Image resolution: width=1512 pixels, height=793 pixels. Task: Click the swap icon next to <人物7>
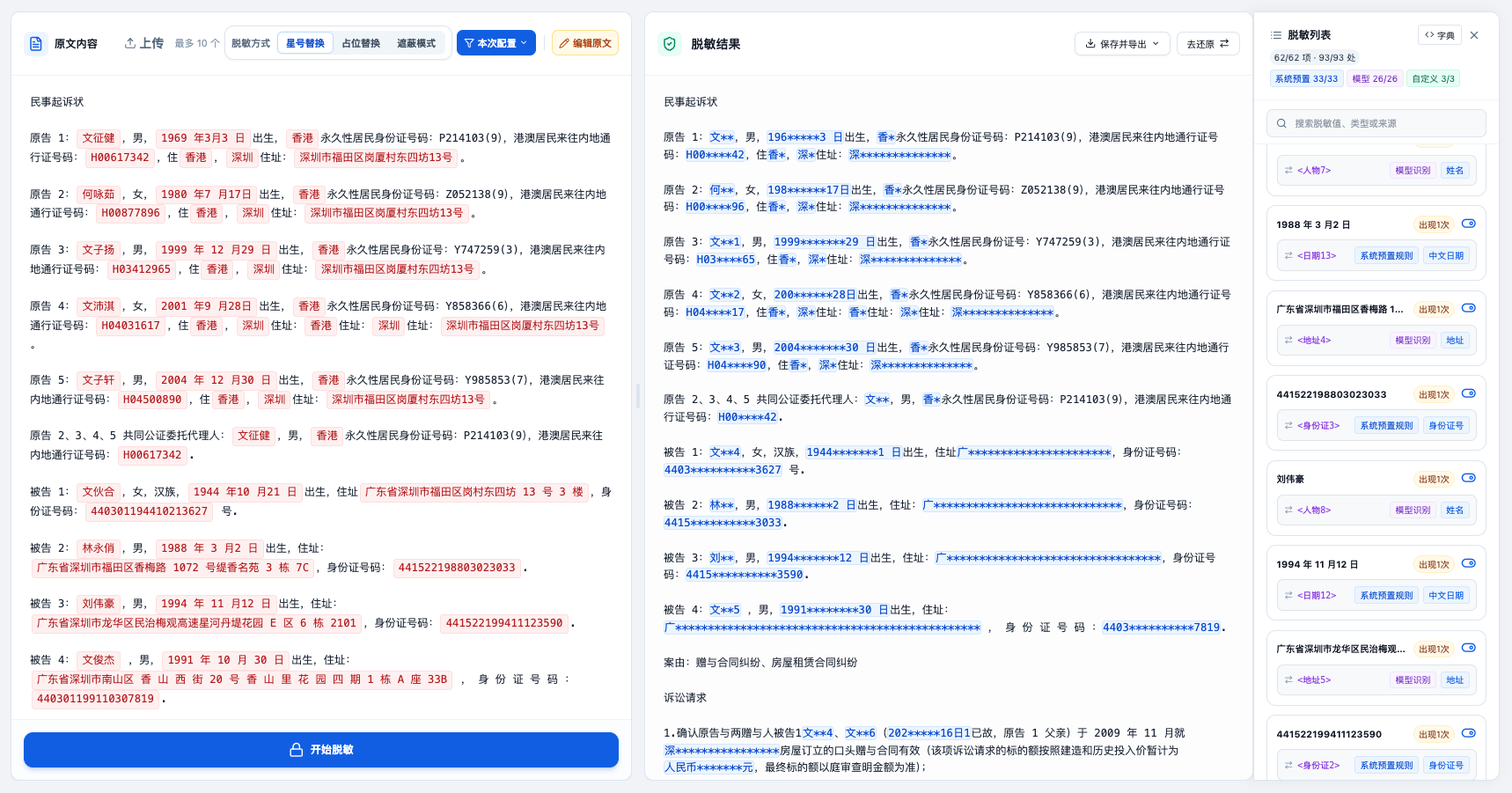click(1288, 170)
